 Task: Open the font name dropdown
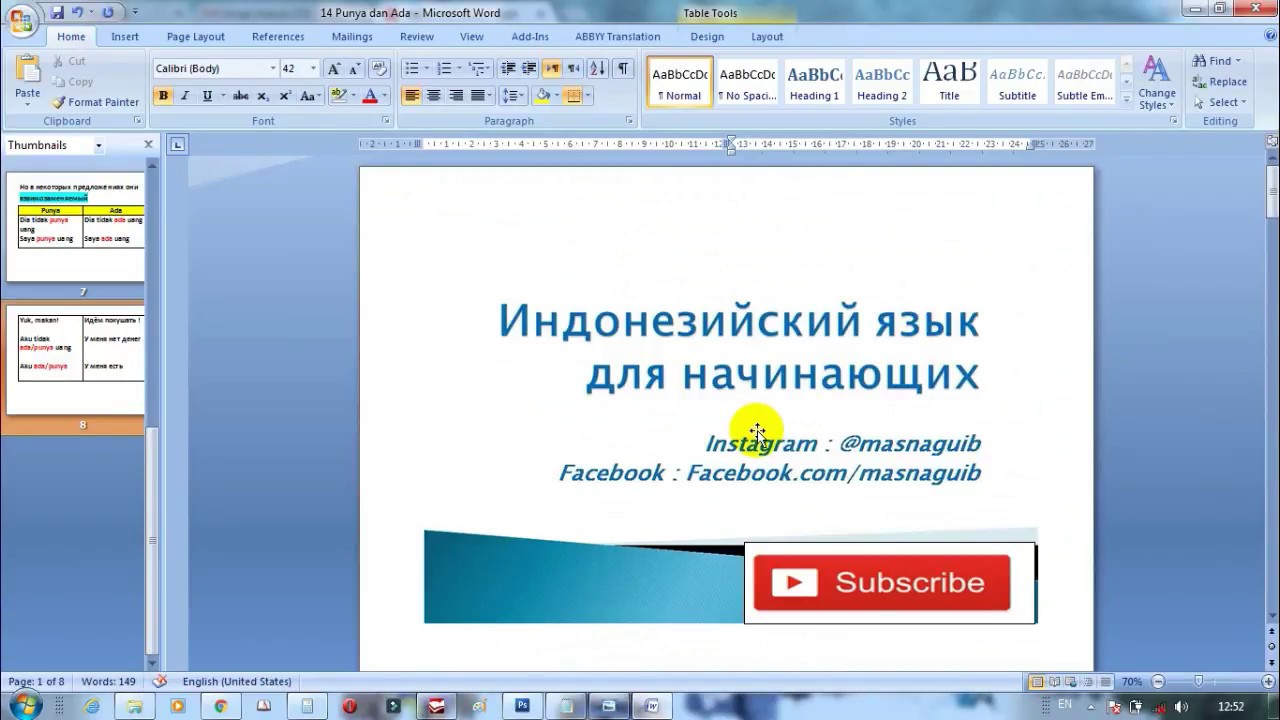click(x=272, y=69)
